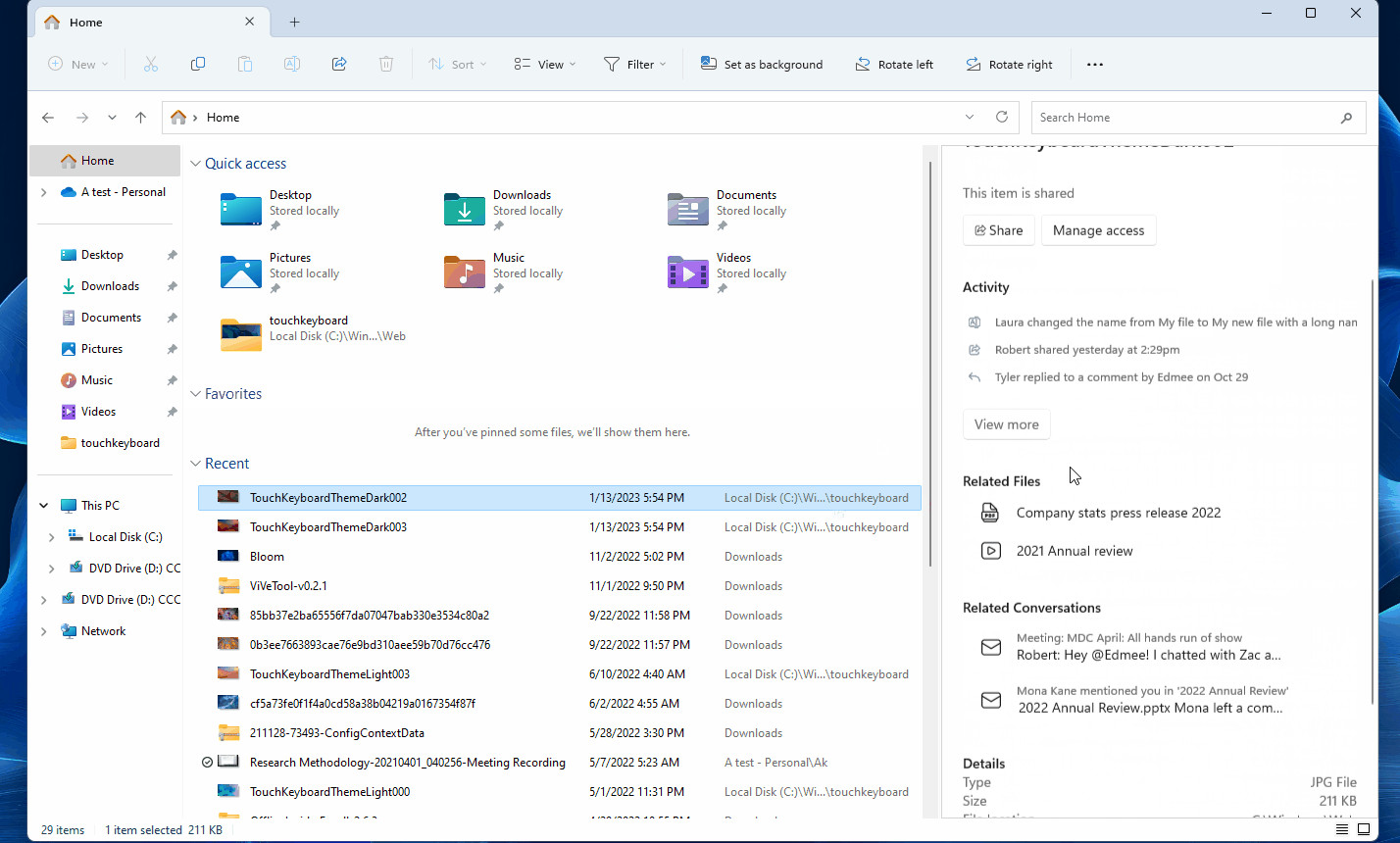Open the See more ellipsis menu
Image resolution: width=1400 pixels, height=843 pixels.
click(x=1095, y=65)
